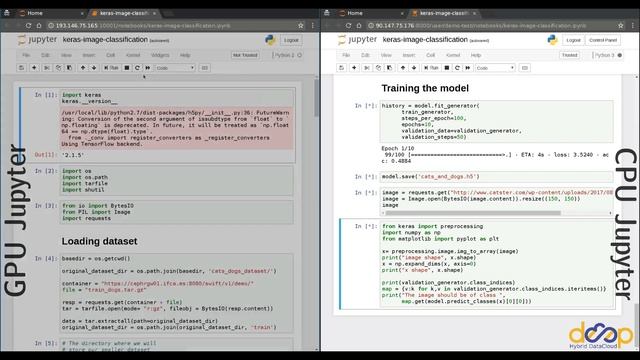Click Run in the CPU Jupyter toolbar

(x=431, y=68)
